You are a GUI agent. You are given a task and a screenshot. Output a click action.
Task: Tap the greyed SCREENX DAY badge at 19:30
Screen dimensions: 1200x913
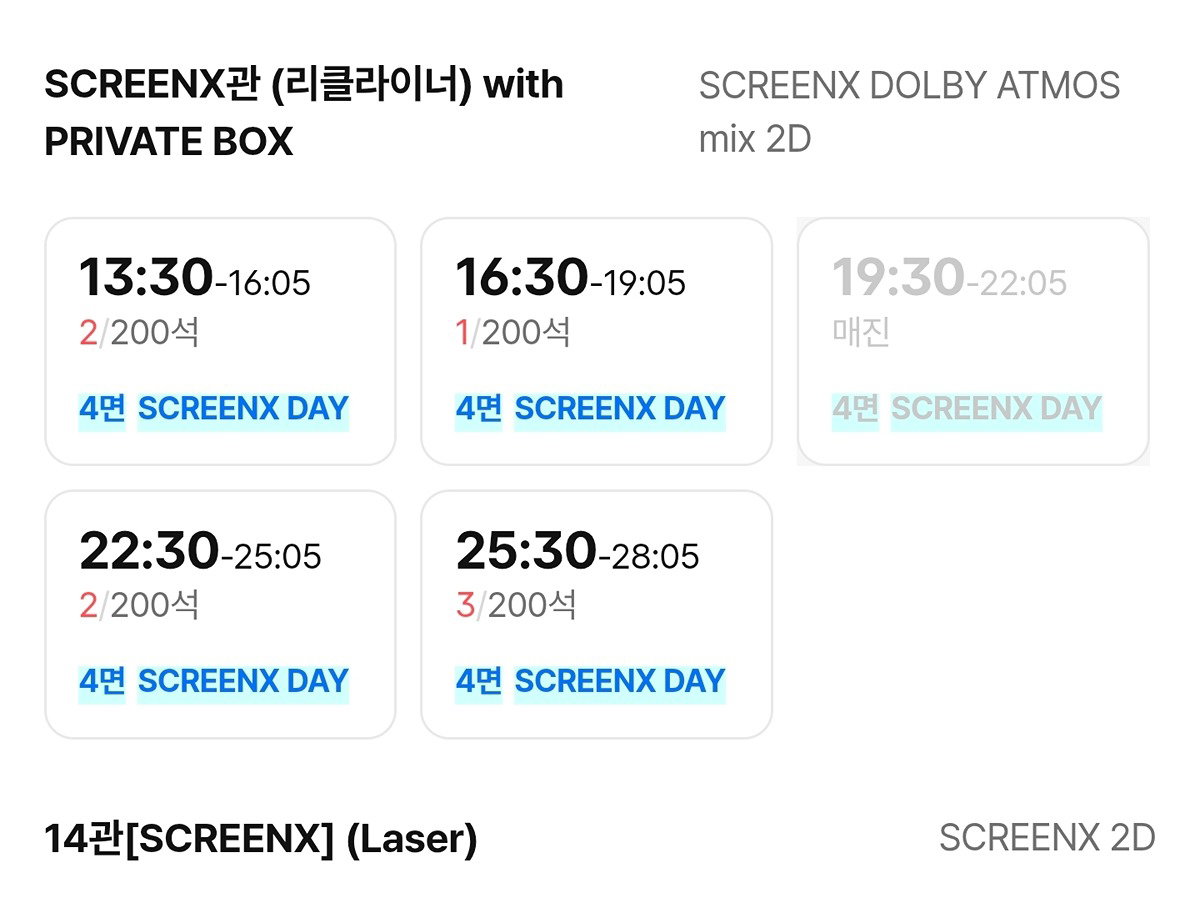point(996,409)
